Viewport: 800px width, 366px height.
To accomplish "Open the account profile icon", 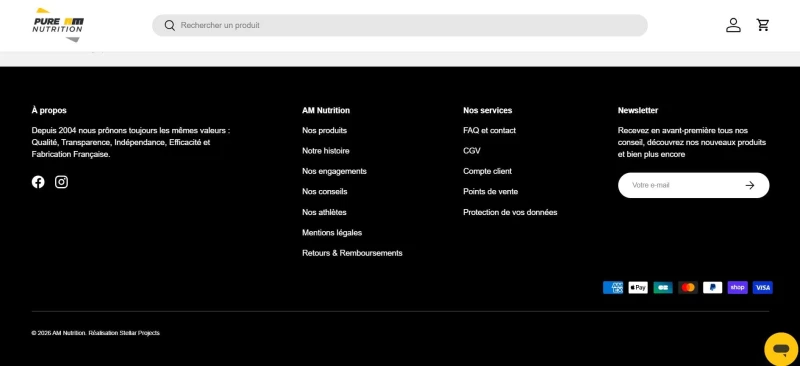I will click(733, 25).
